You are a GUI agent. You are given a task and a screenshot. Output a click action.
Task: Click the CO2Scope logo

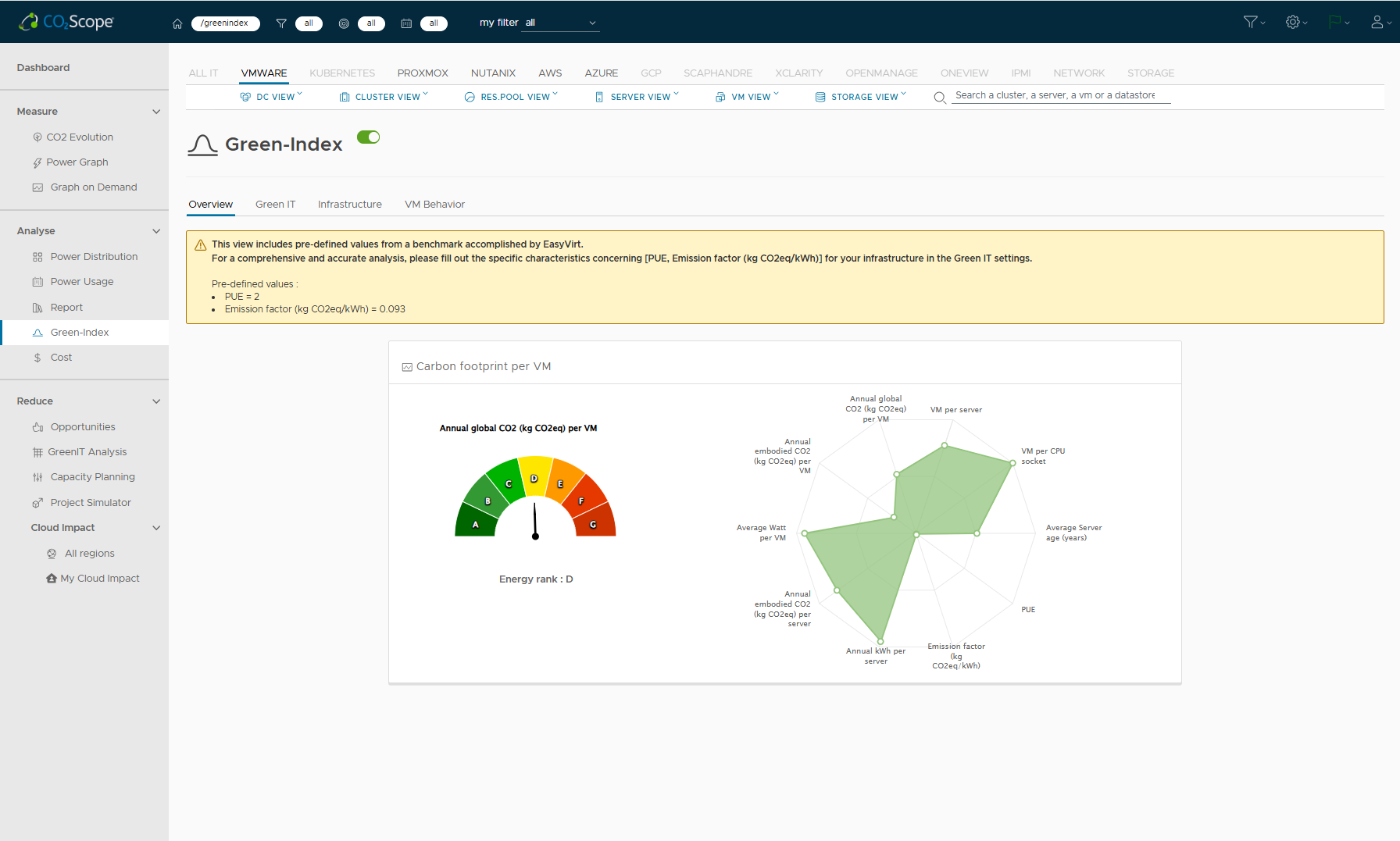tap(66, 22)
